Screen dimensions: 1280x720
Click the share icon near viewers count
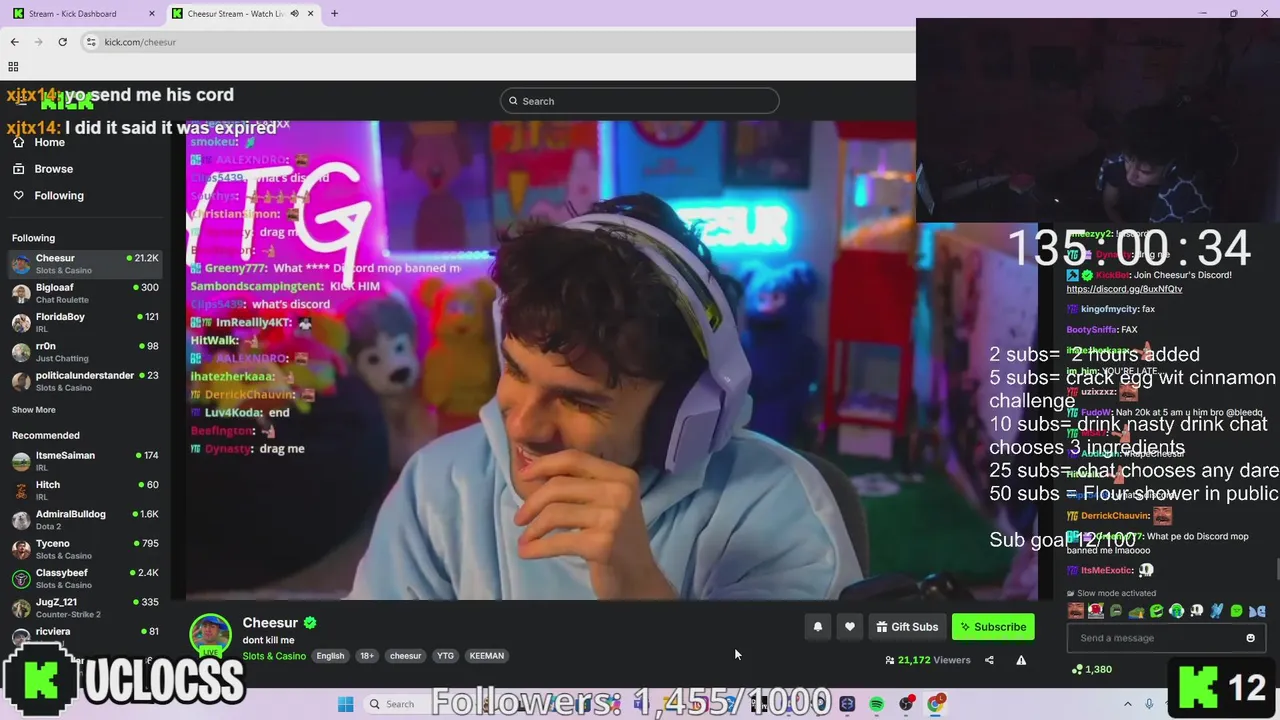coord(989,660)
